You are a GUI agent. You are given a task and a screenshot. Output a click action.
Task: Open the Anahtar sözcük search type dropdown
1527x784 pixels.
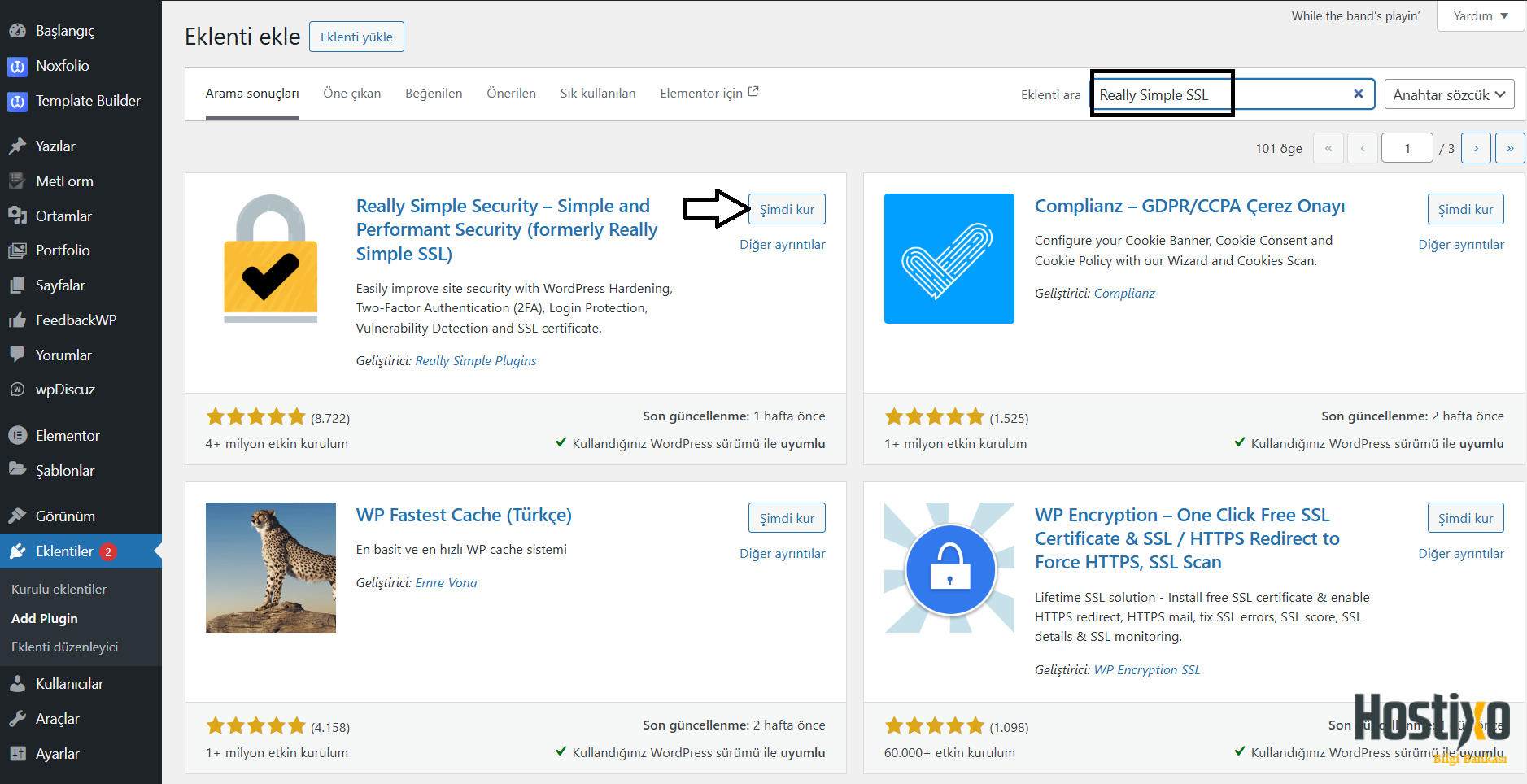tap(1449, 94)
